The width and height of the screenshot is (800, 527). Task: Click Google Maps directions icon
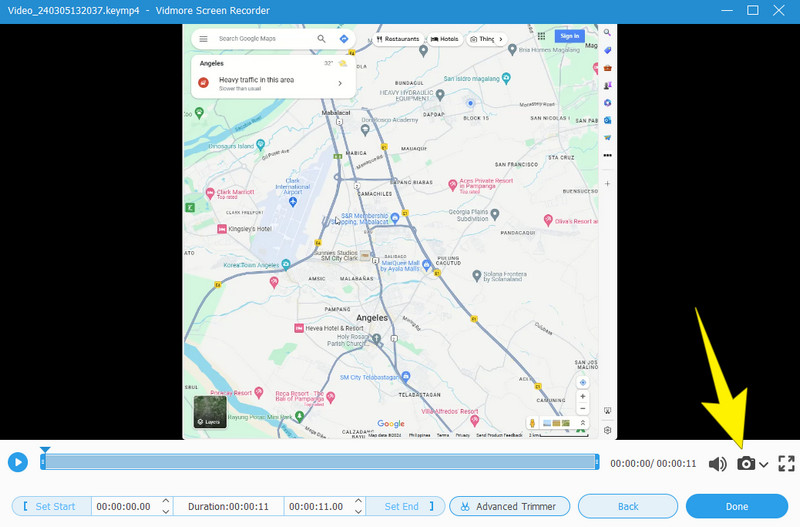pyautogui.click(x=344, y=39)
